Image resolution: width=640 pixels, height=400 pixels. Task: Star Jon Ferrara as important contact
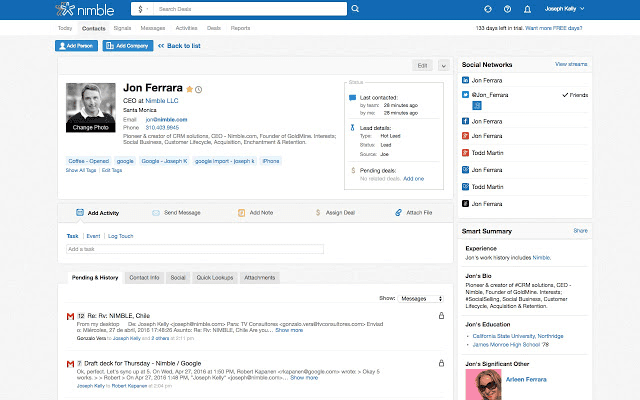pyautogui.click(x=190, y=89)
